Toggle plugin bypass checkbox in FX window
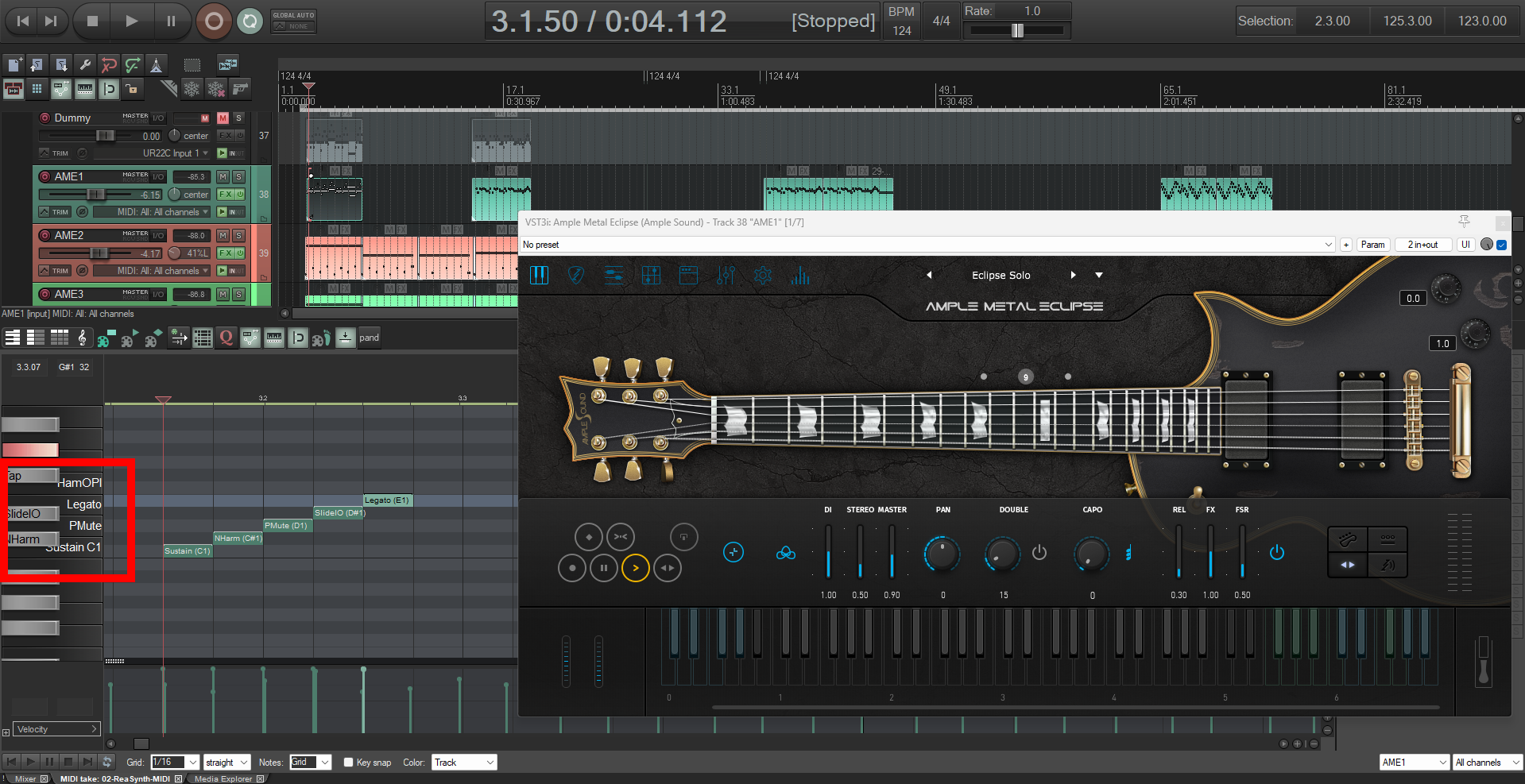 point(1502,245)
